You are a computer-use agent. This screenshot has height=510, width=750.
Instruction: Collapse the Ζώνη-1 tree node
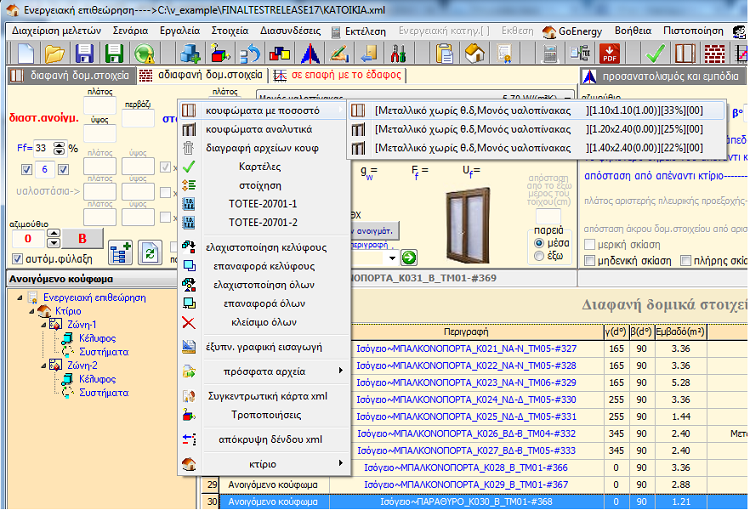click(x=42, y=325)
